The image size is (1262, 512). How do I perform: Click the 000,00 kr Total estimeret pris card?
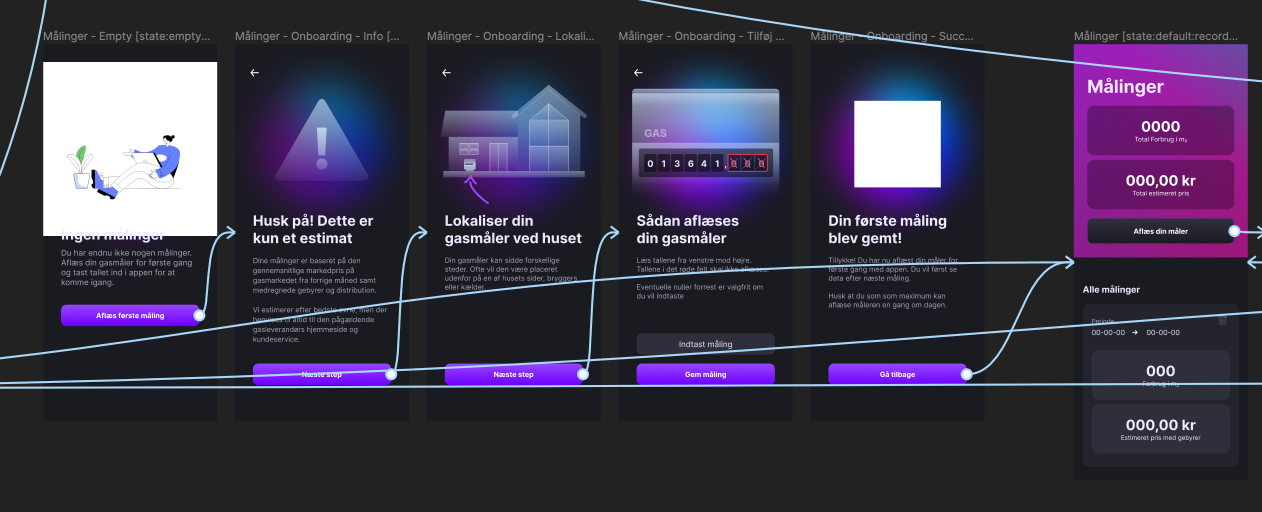coord(1161,185)
